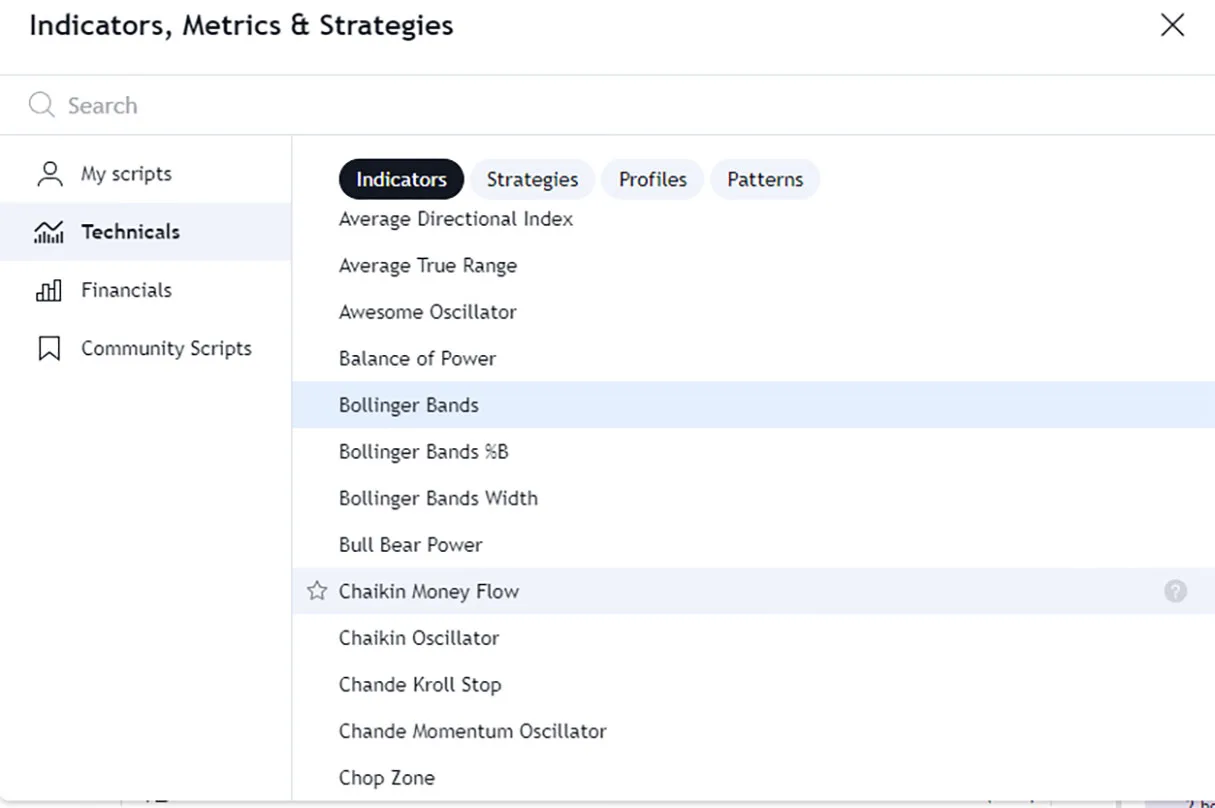1215x808 pixels.
Task: Add Average True Range indicator
Action: (428, 266)
